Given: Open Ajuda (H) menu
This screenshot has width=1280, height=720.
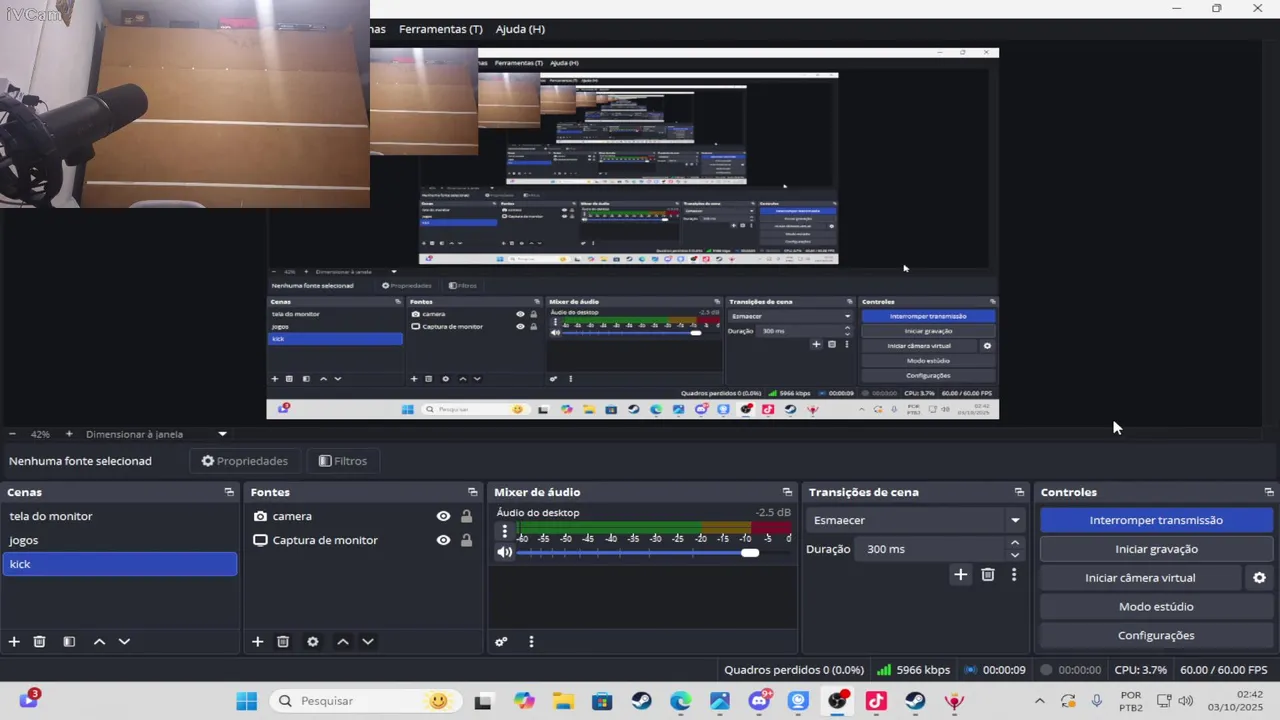Looking at the screenshot, I should [x=520, y=29].
